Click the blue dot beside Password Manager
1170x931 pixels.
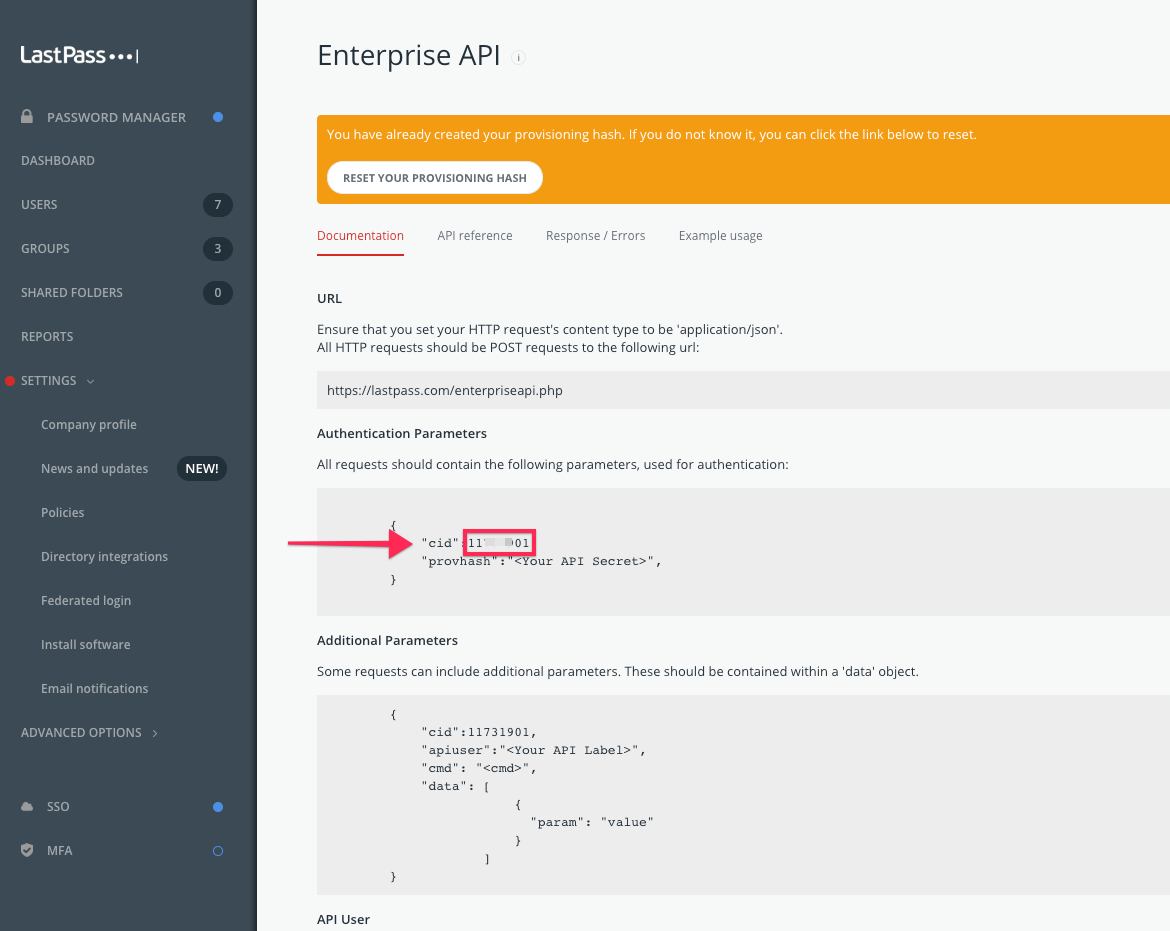click(218, 116)
